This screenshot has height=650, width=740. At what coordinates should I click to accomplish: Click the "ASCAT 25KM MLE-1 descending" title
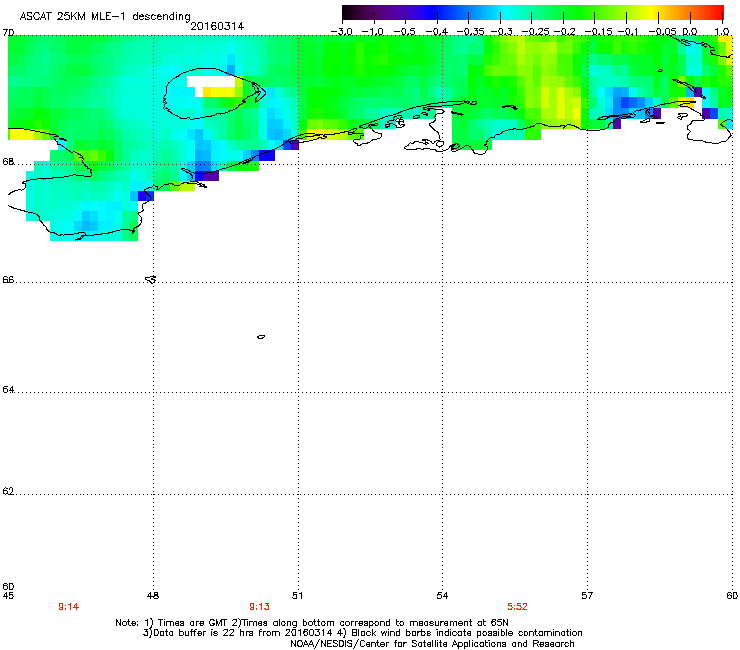coord(105,16)
